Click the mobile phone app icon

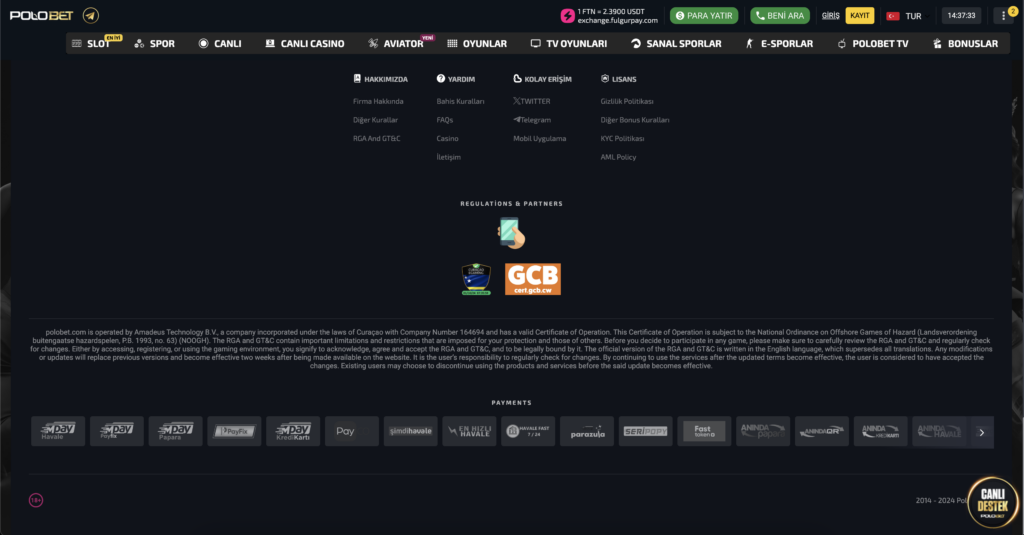[511, 233]
